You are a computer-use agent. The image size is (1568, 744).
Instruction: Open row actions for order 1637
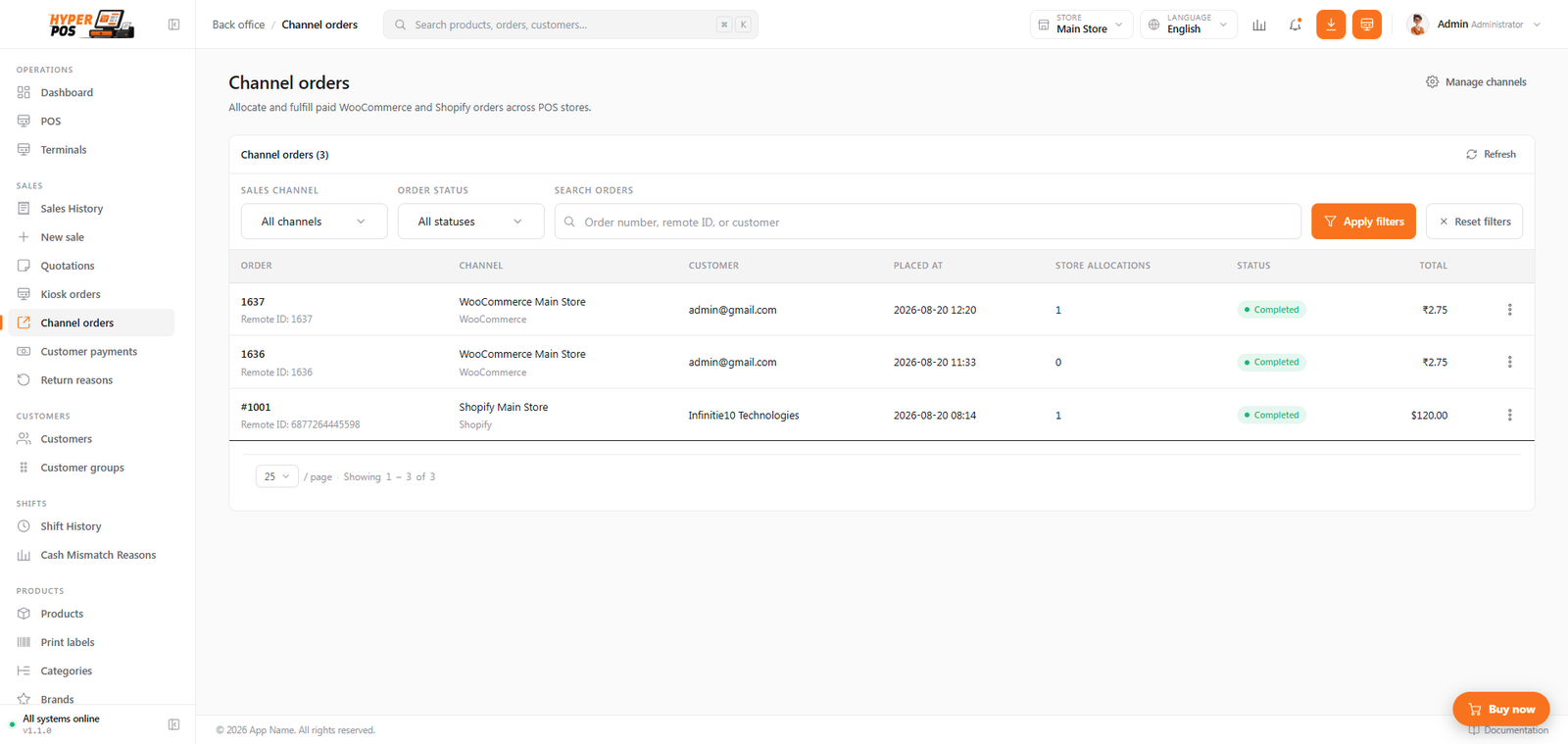coord(1509,310)
